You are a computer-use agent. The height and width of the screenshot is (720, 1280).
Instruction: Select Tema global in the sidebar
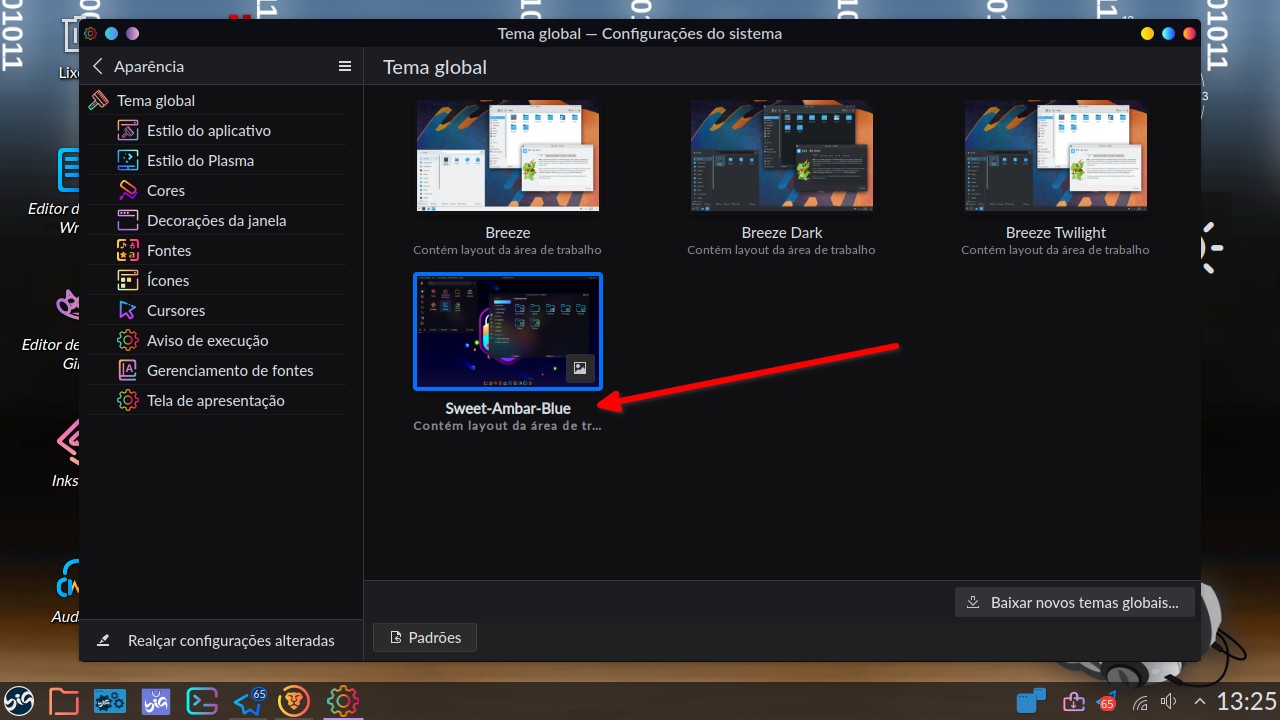point(219,100)
